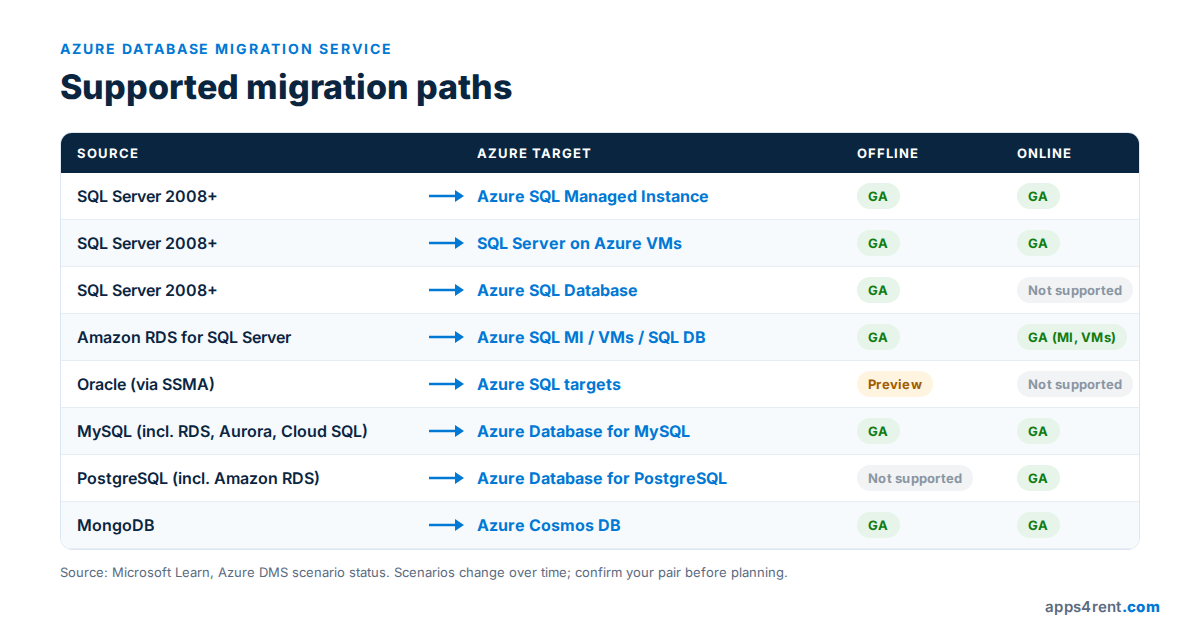Click SQL Server 2008+ in Managed Instance row
This screenshot has height=640, width=1200.
pyautogui.click(x=147, y=196)
